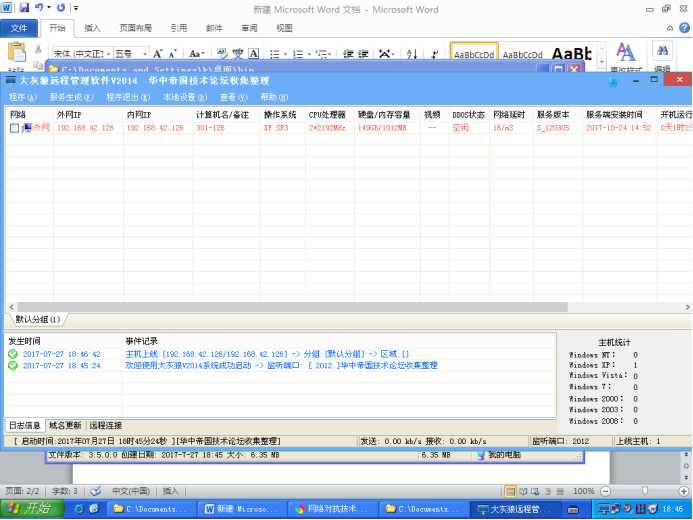Expand the multilevel list dropdown arrow
Viewport: 693px width, 520px height.
(x=329, y=54)
